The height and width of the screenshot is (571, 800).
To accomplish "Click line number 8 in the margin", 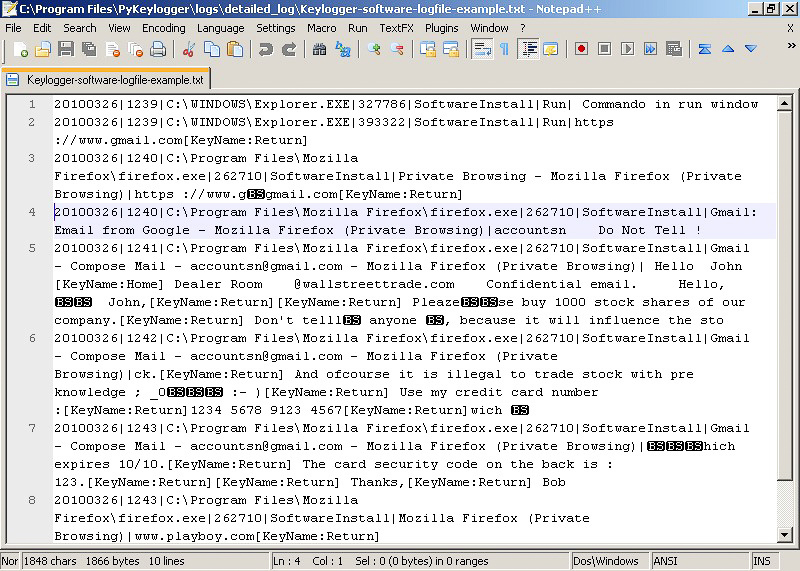I will pyautogui.click(x=32, y=500).
